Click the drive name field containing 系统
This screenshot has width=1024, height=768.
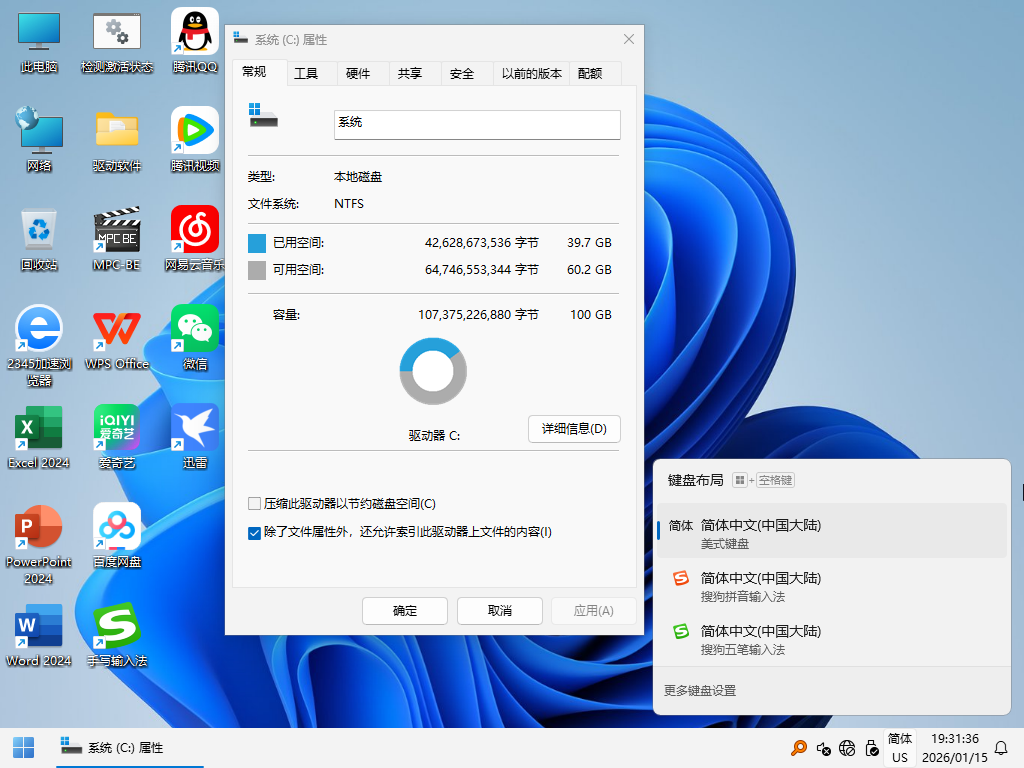click(x=477, y=124)
